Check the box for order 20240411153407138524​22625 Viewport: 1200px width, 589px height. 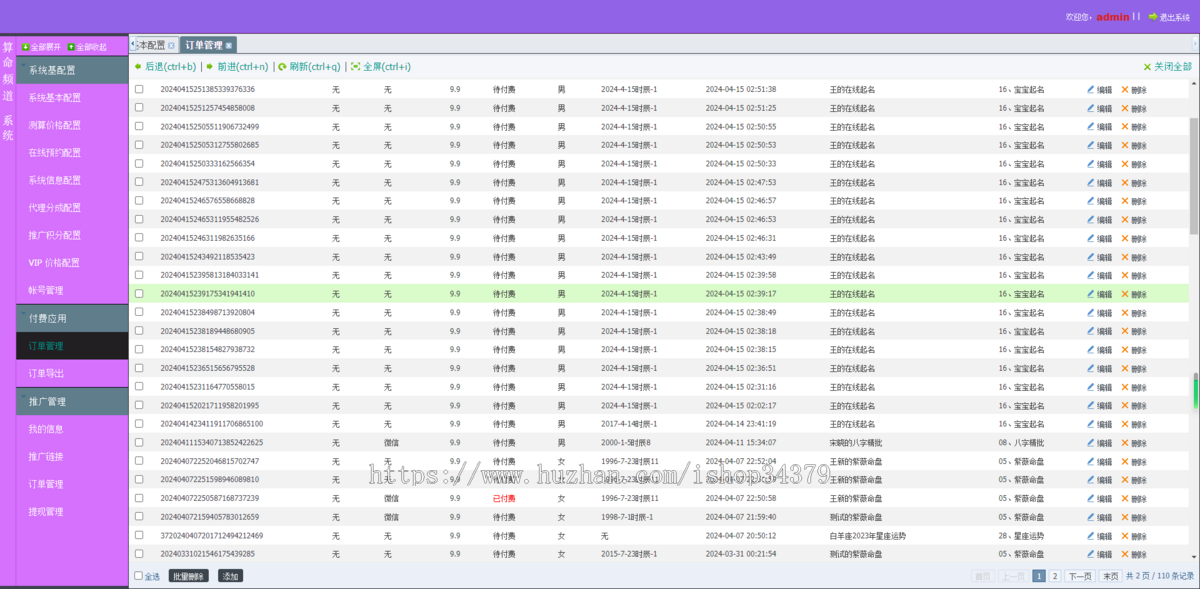point(139,442)
